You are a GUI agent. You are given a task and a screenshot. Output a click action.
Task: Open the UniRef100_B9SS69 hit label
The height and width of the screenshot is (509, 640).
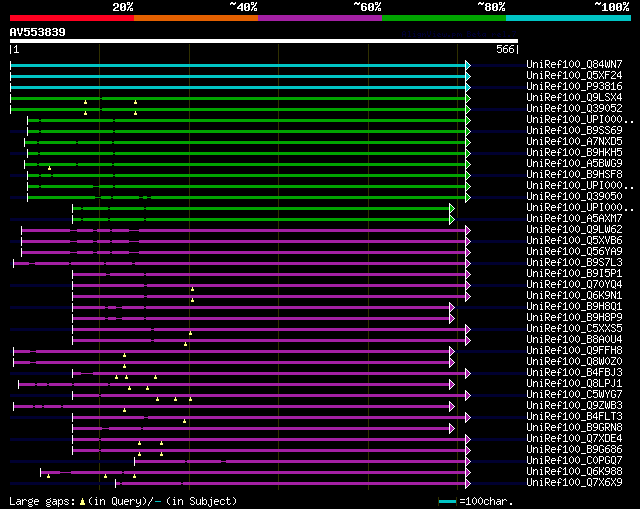coord(574,130)
